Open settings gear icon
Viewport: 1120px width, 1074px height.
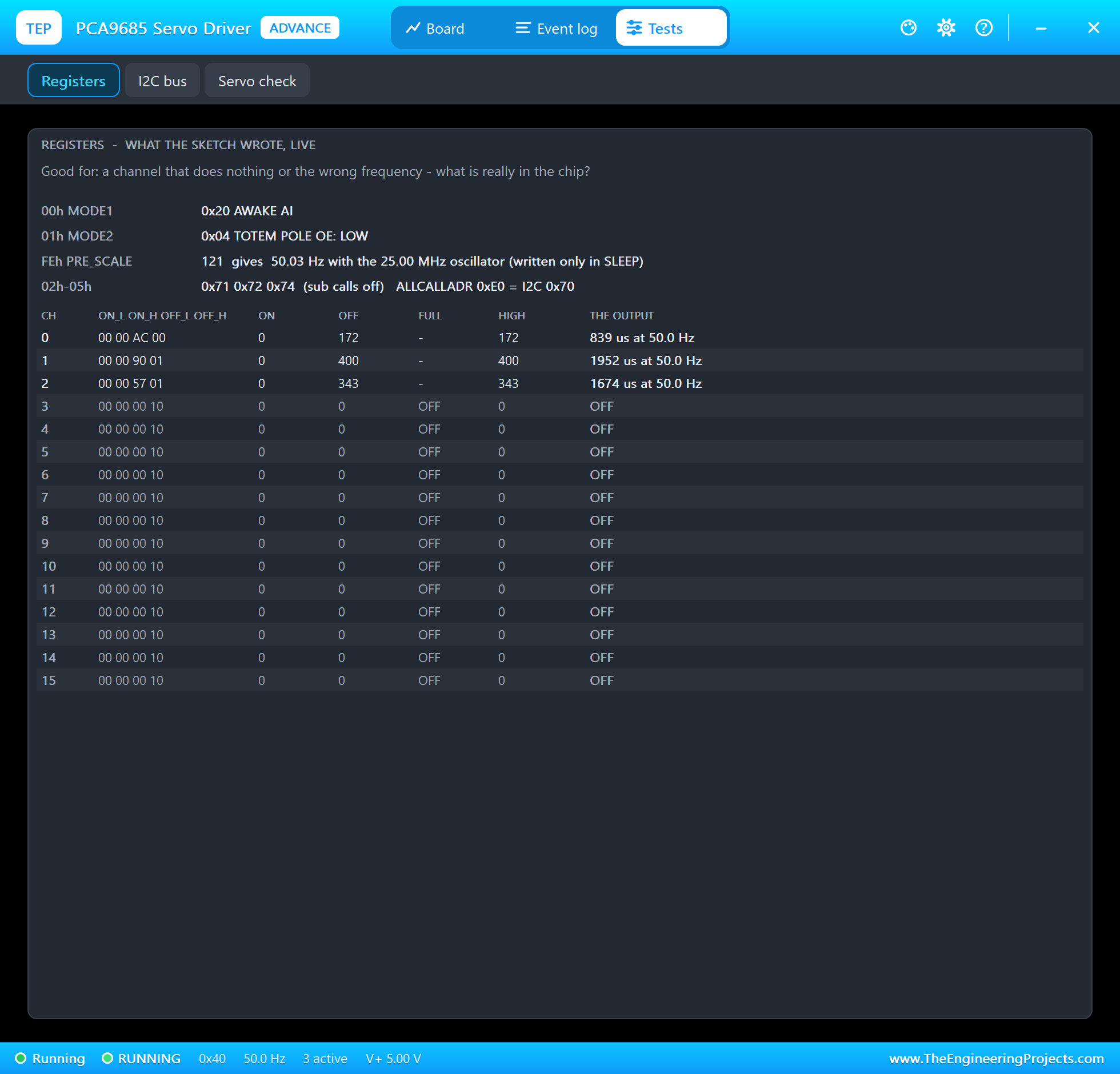pos(946,28)
